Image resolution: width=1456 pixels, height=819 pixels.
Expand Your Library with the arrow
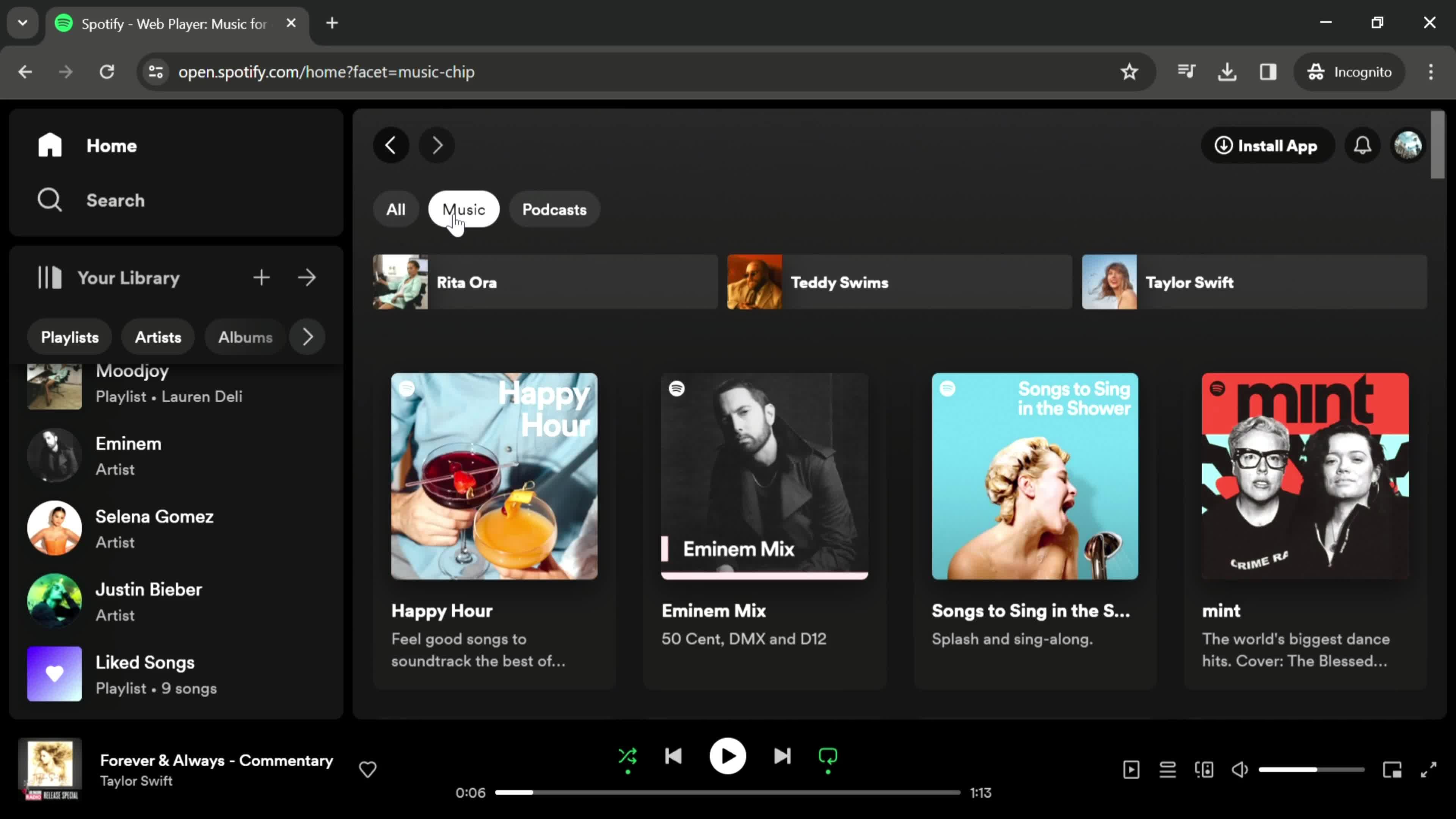307,278
